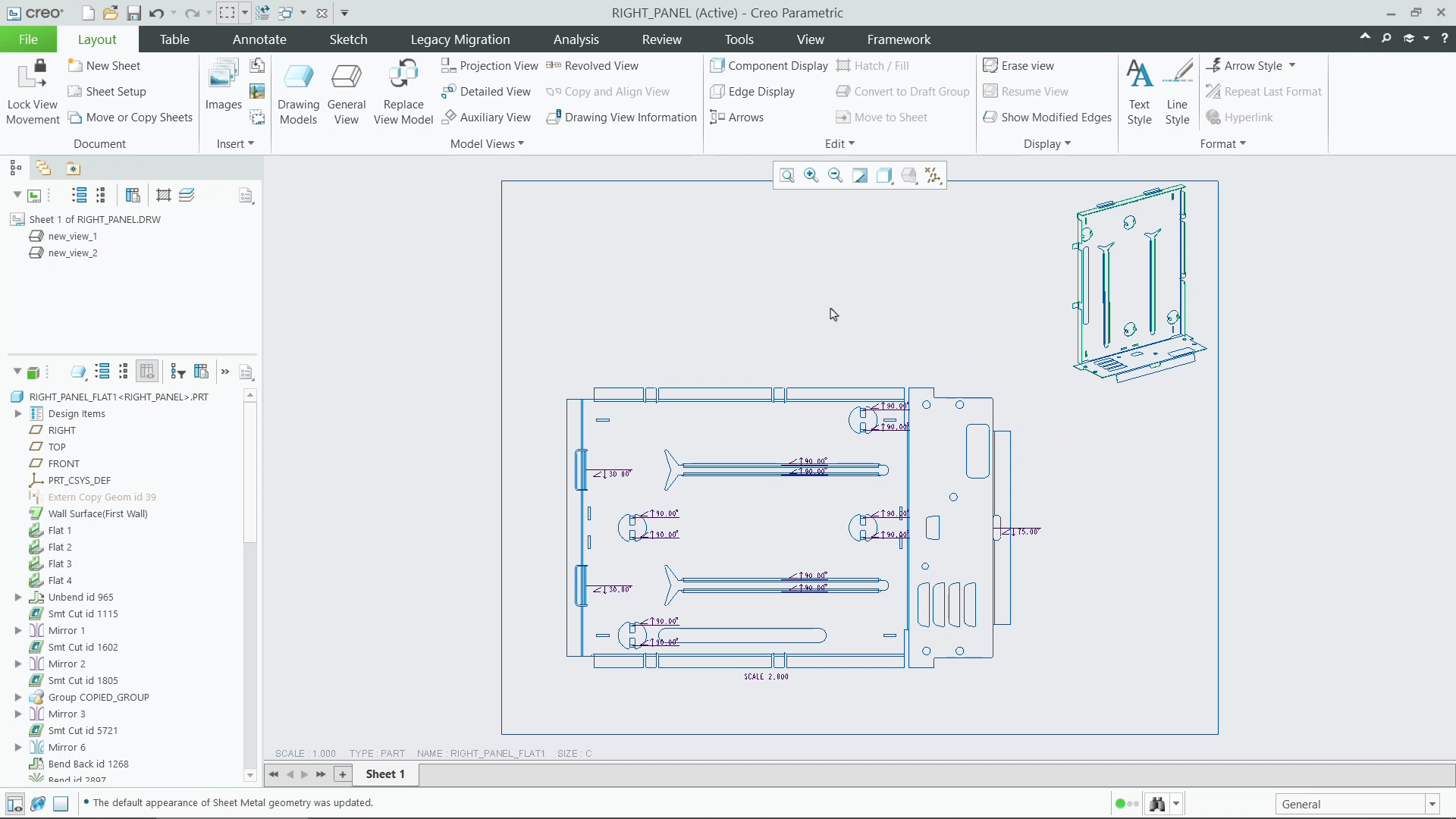Open Line Style settings

pyautogui.click(x=1177, y=93)
